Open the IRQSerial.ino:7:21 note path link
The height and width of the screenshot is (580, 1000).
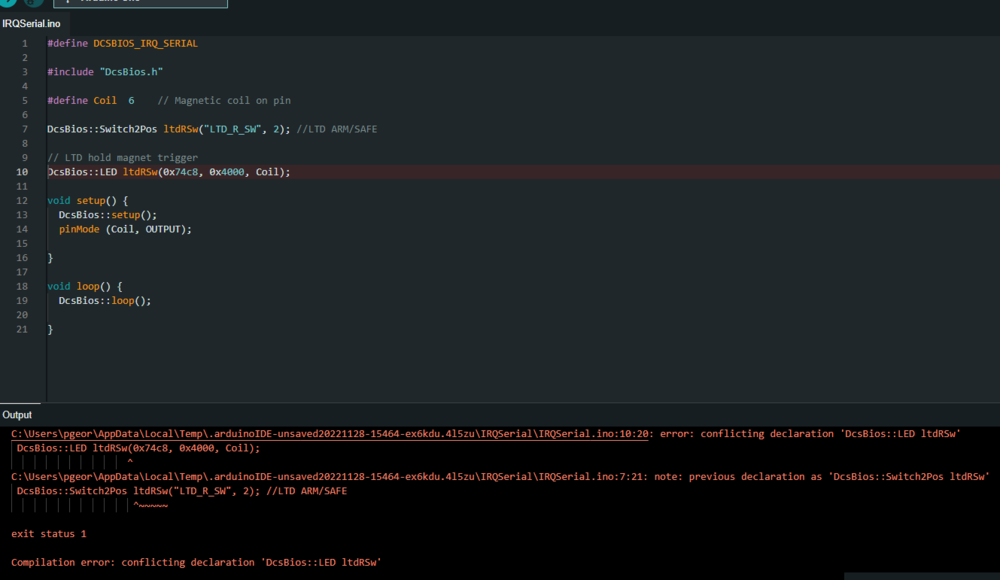coord(331,477)
